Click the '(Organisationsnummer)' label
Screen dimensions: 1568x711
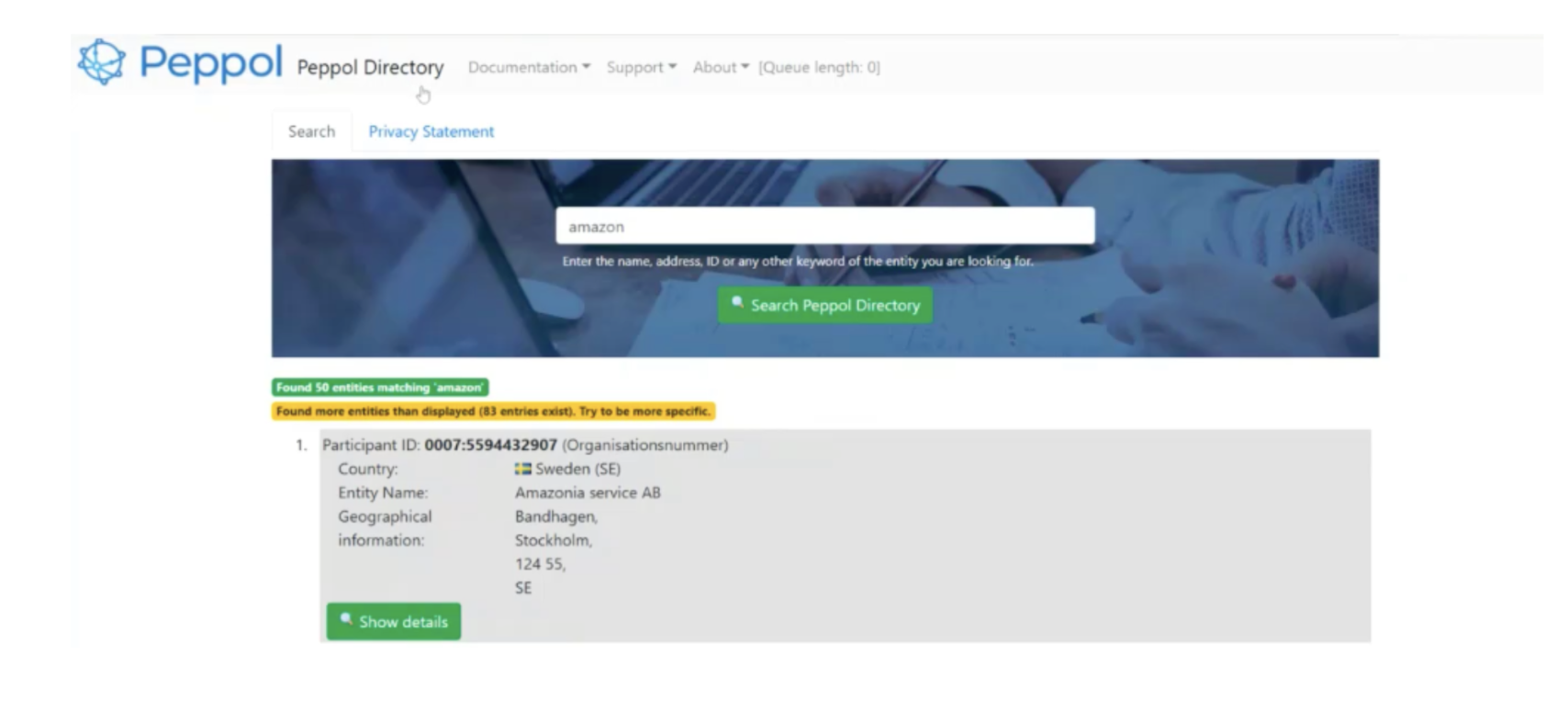tap(644, 445)
